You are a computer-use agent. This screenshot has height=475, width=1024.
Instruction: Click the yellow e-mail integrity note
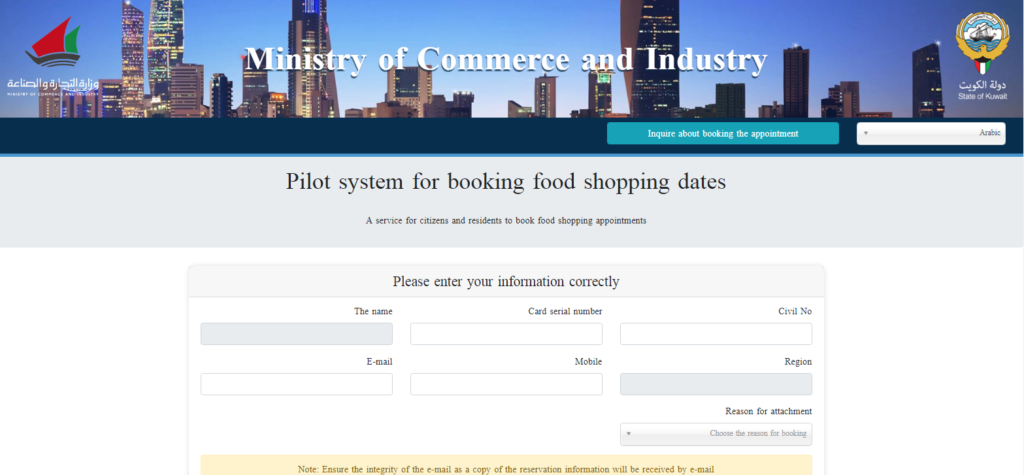click(506, 465)
